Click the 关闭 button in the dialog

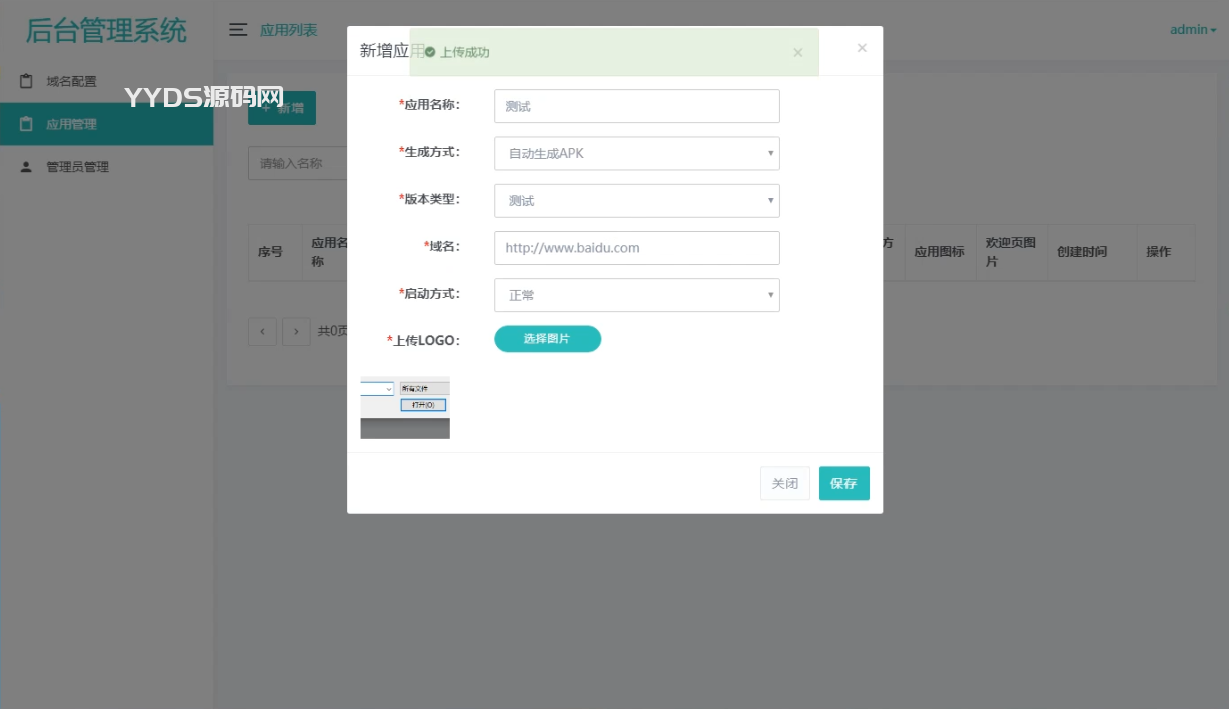click(x=784, y=483)
